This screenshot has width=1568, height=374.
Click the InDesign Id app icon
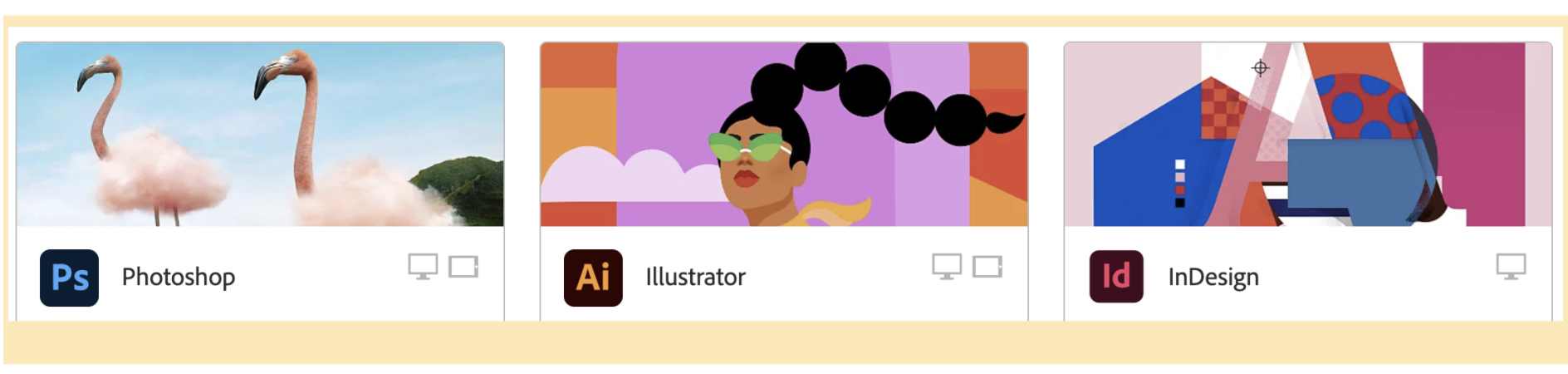(1116, 276)
